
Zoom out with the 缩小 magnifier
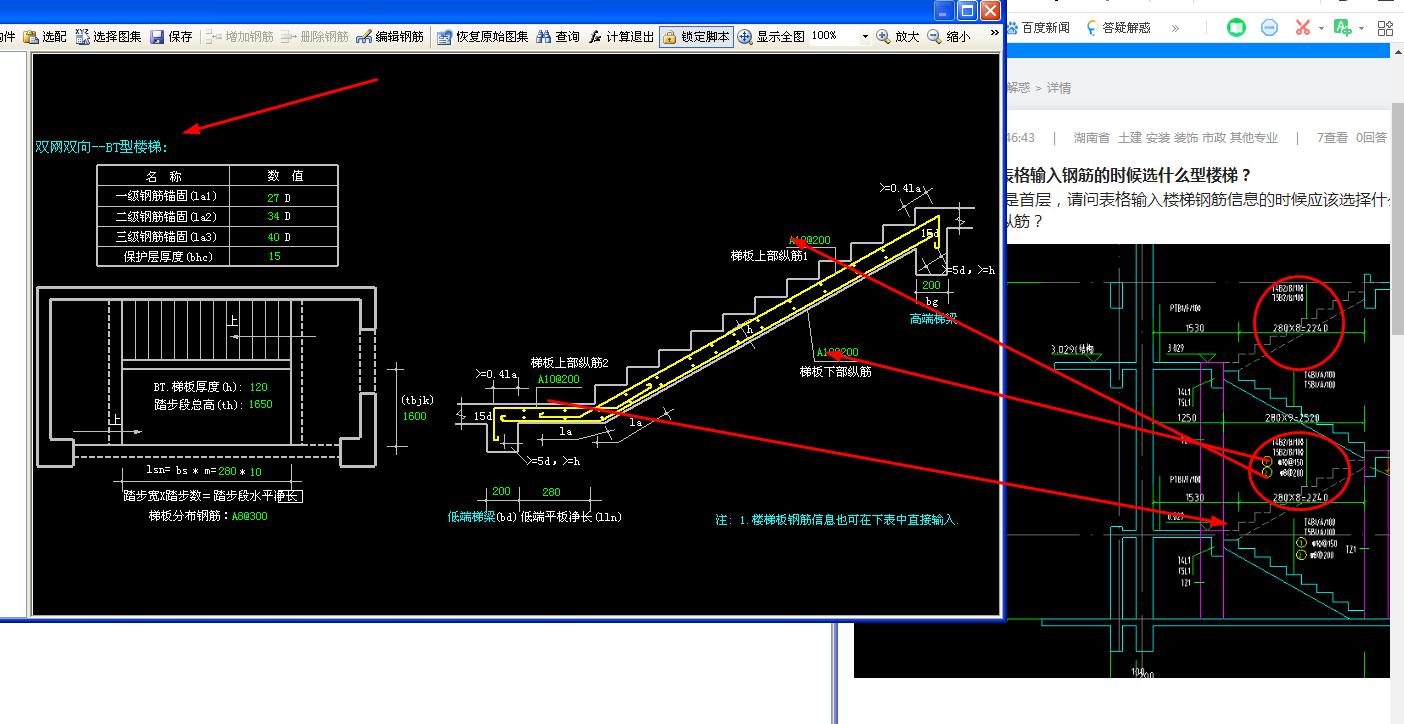tap(949, 36)
